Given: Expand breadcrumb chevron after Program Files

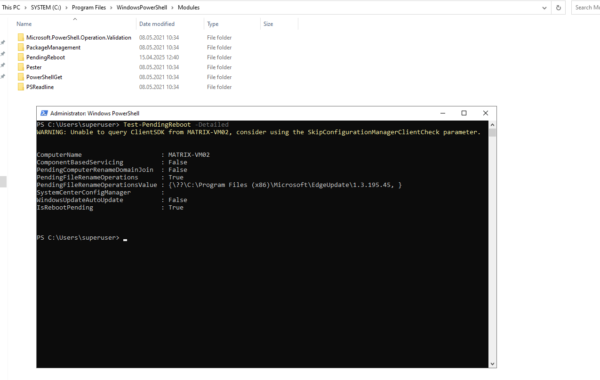Looking at the screenshot, I should point(111,8).
